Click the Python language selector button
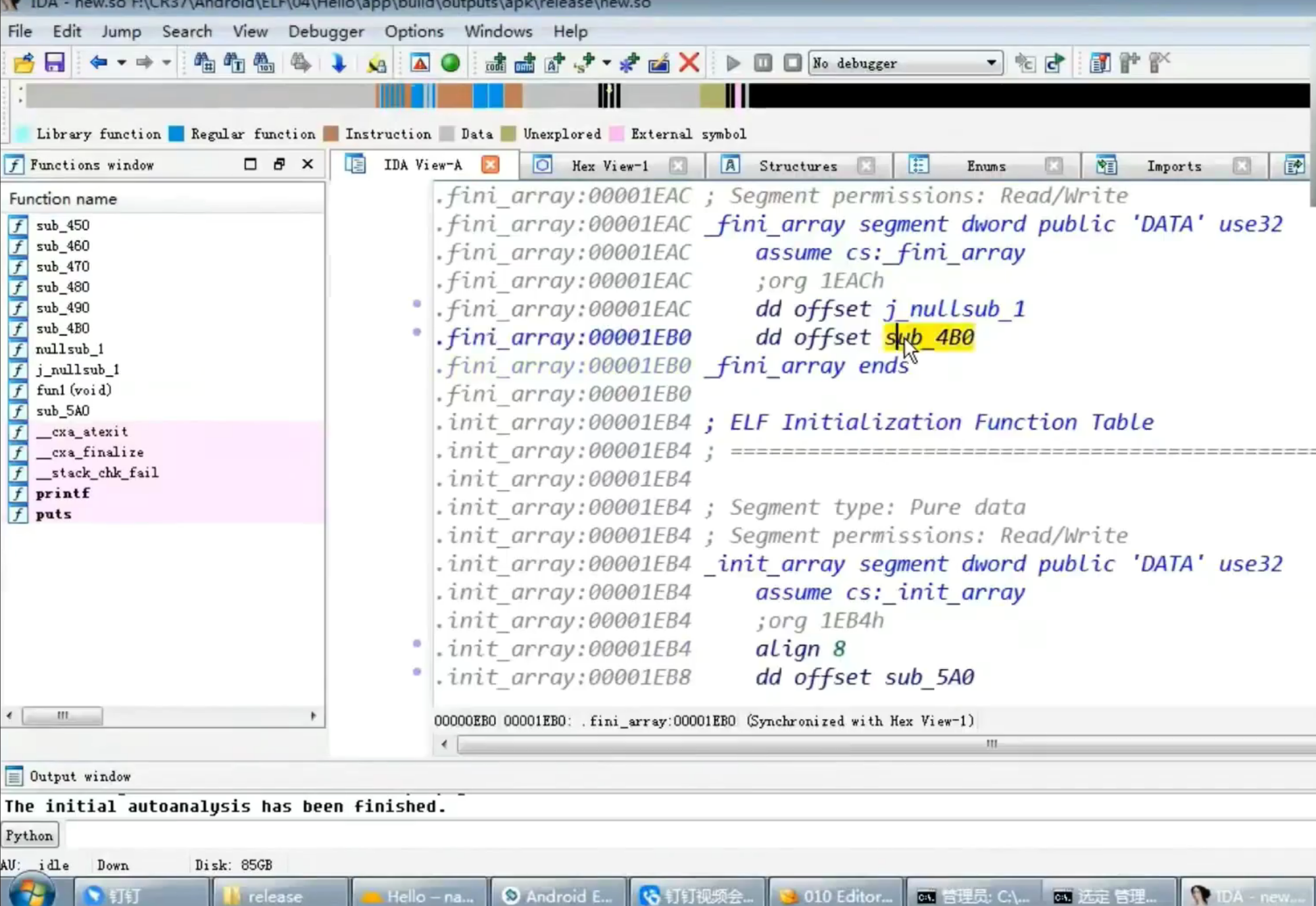This screenshot has height=906, width=1316. 30,836
